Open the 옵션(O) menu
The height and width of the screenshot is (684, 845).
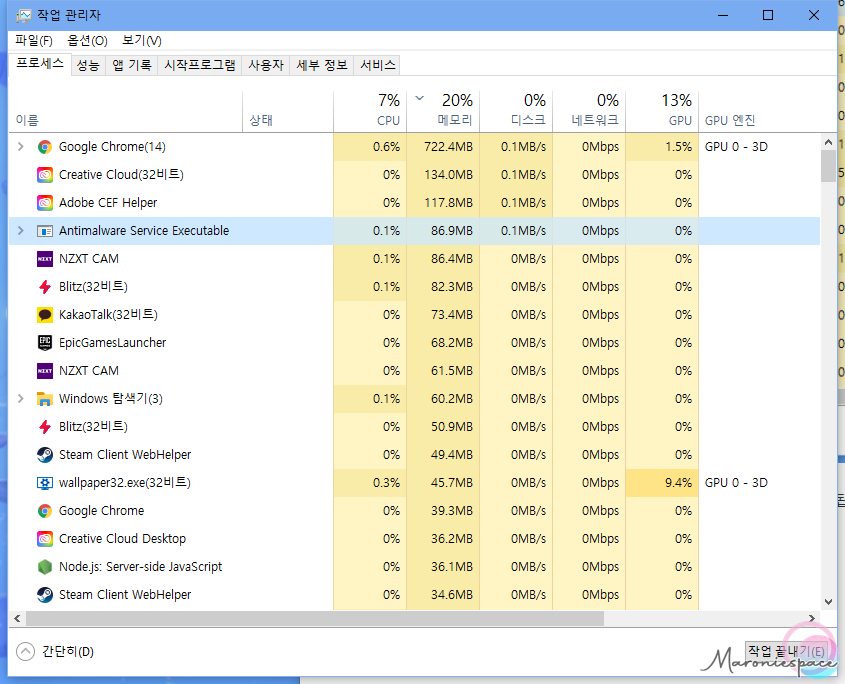point(87,40)
